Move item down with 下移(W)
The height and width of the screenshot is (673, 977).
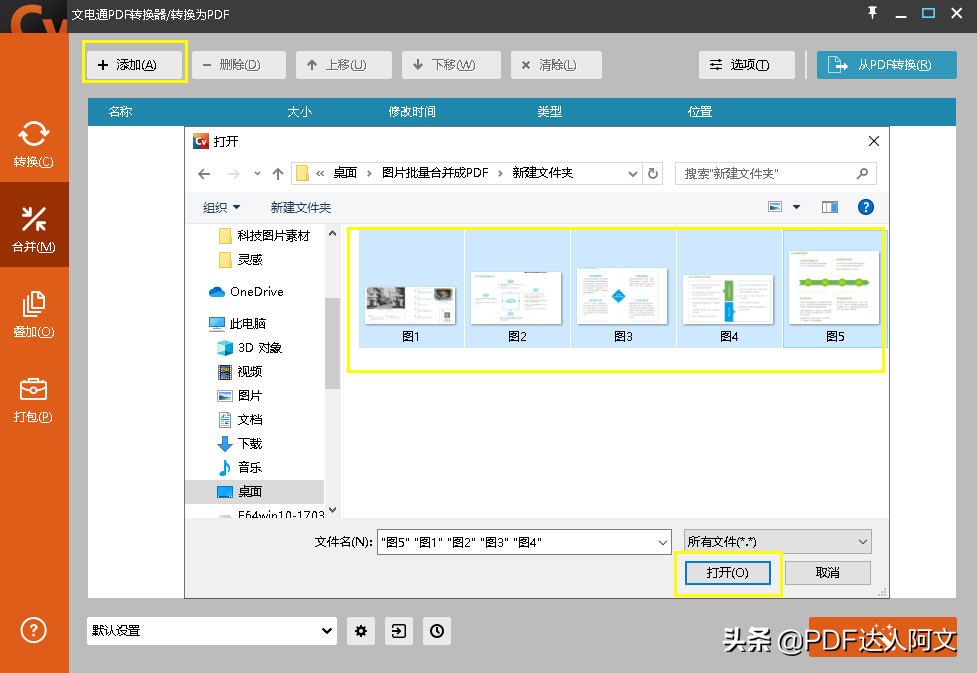(x=451, y=65)
